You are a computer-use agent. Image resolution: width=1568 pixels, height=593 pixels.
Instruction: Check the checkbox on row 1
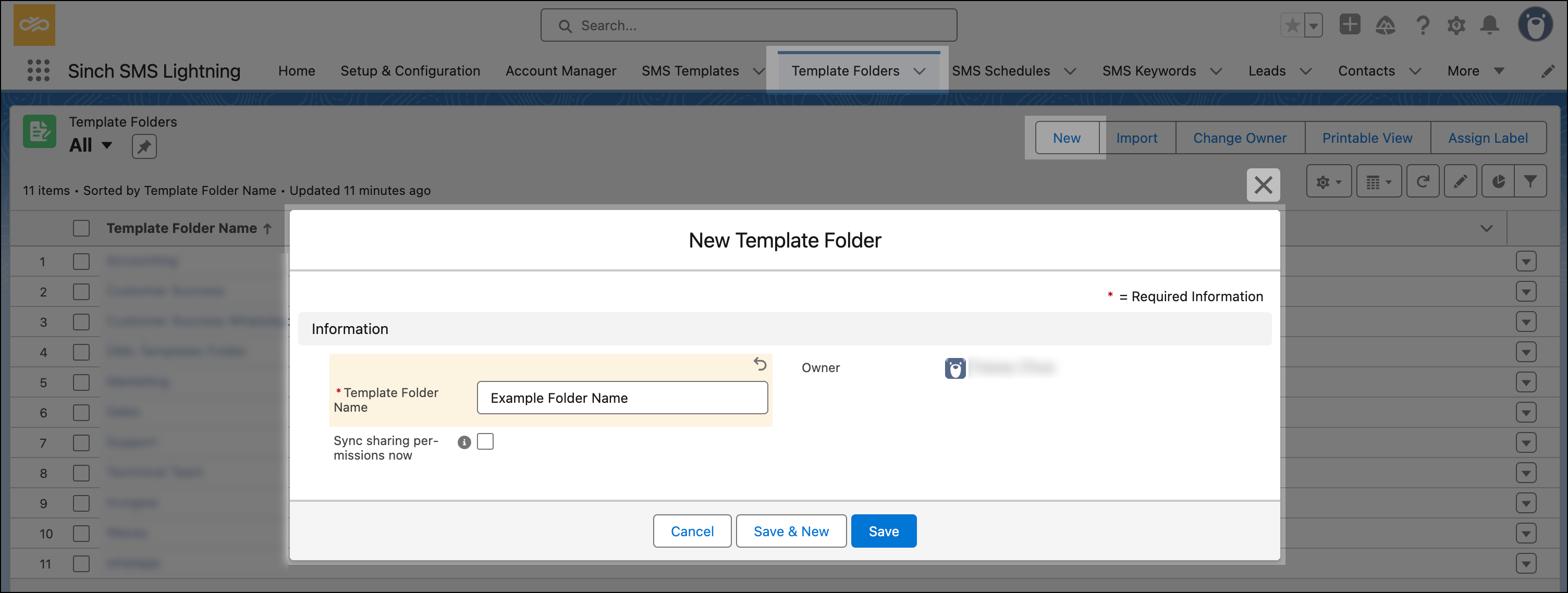pyautogui.click(x=81, y=261)
